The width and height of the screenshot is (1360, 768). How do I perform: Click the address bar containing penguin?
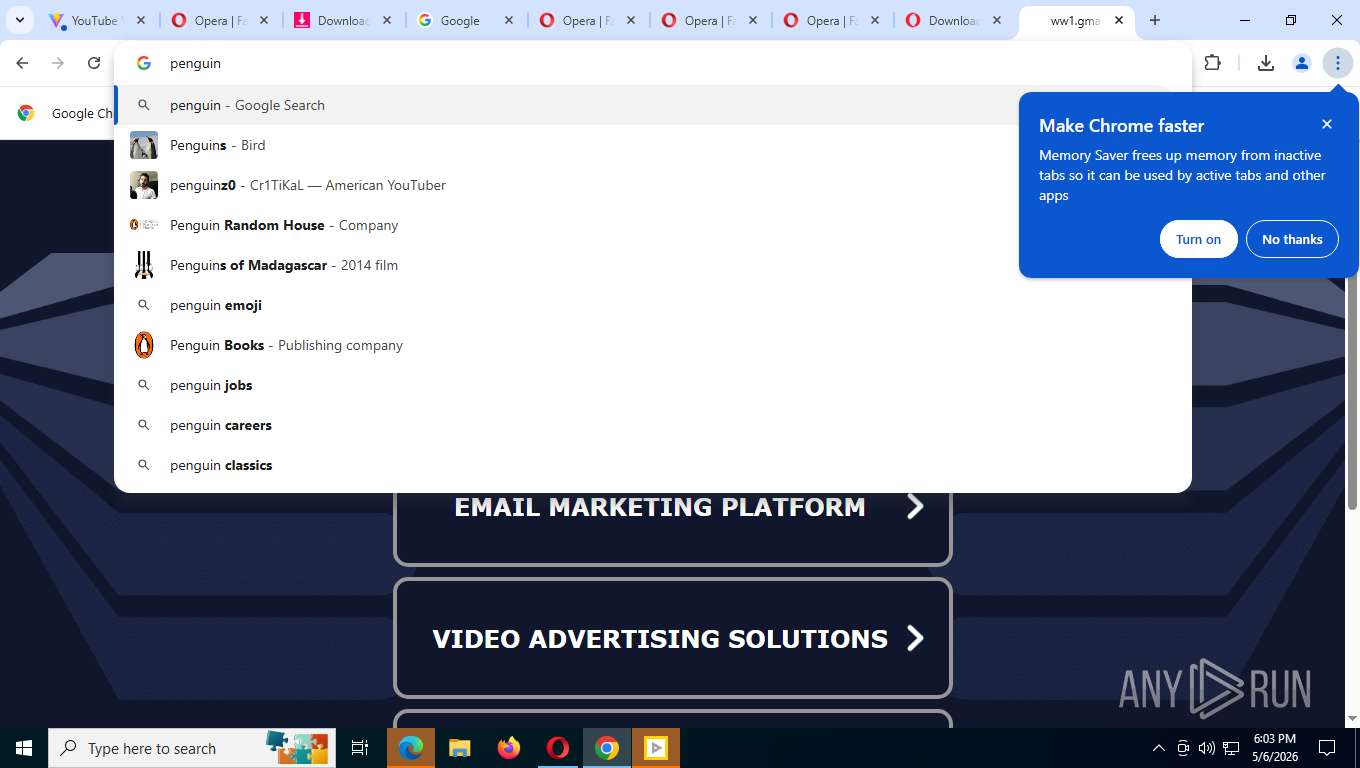coord(653,63)
